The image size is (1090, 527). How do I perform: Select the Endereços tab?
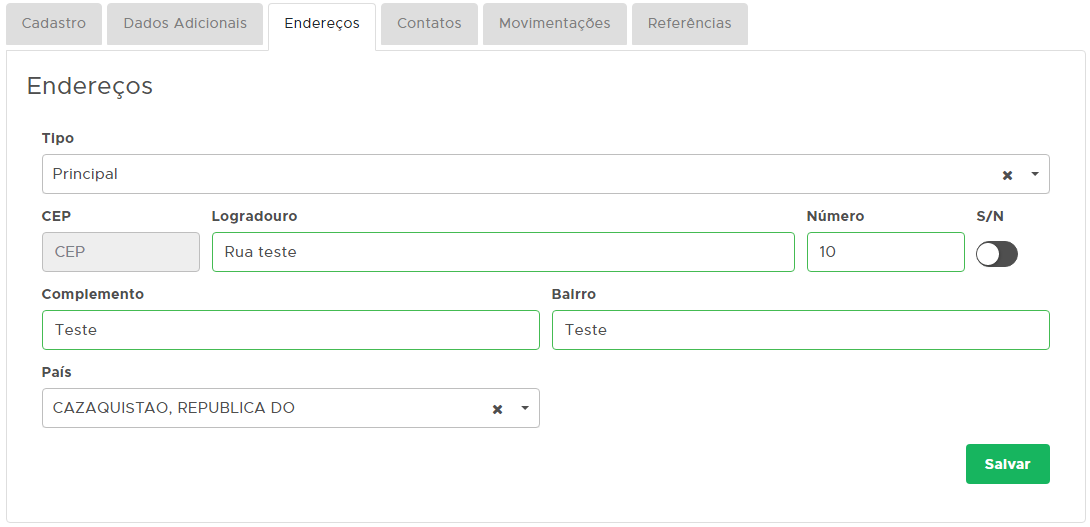point(322,23)
